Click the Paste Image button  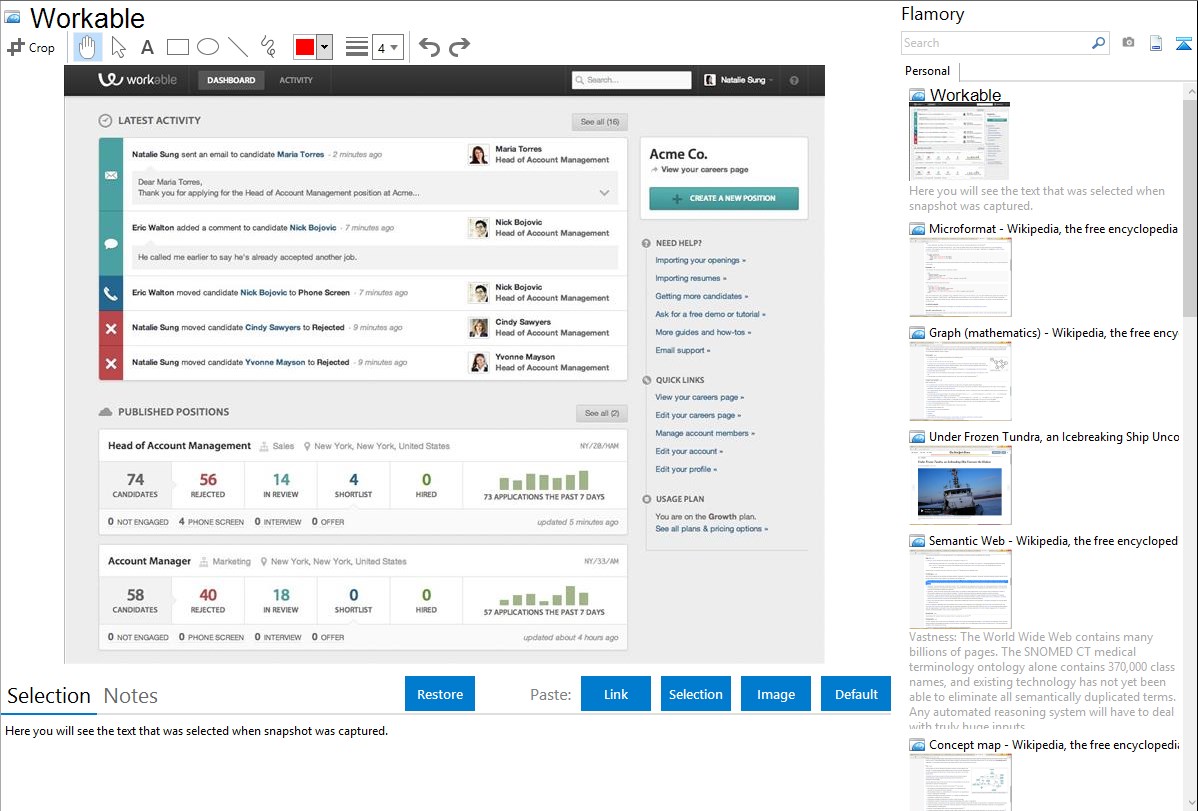pos(775,694)
